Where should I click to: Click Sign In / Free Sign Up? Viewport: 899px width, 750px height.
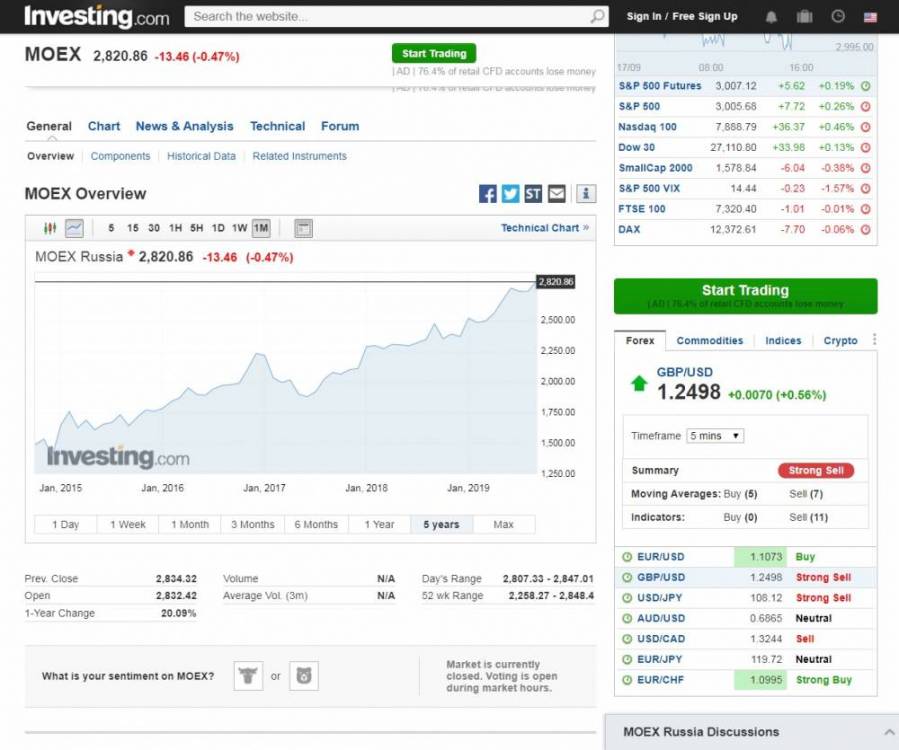click(x=682, y=16)
